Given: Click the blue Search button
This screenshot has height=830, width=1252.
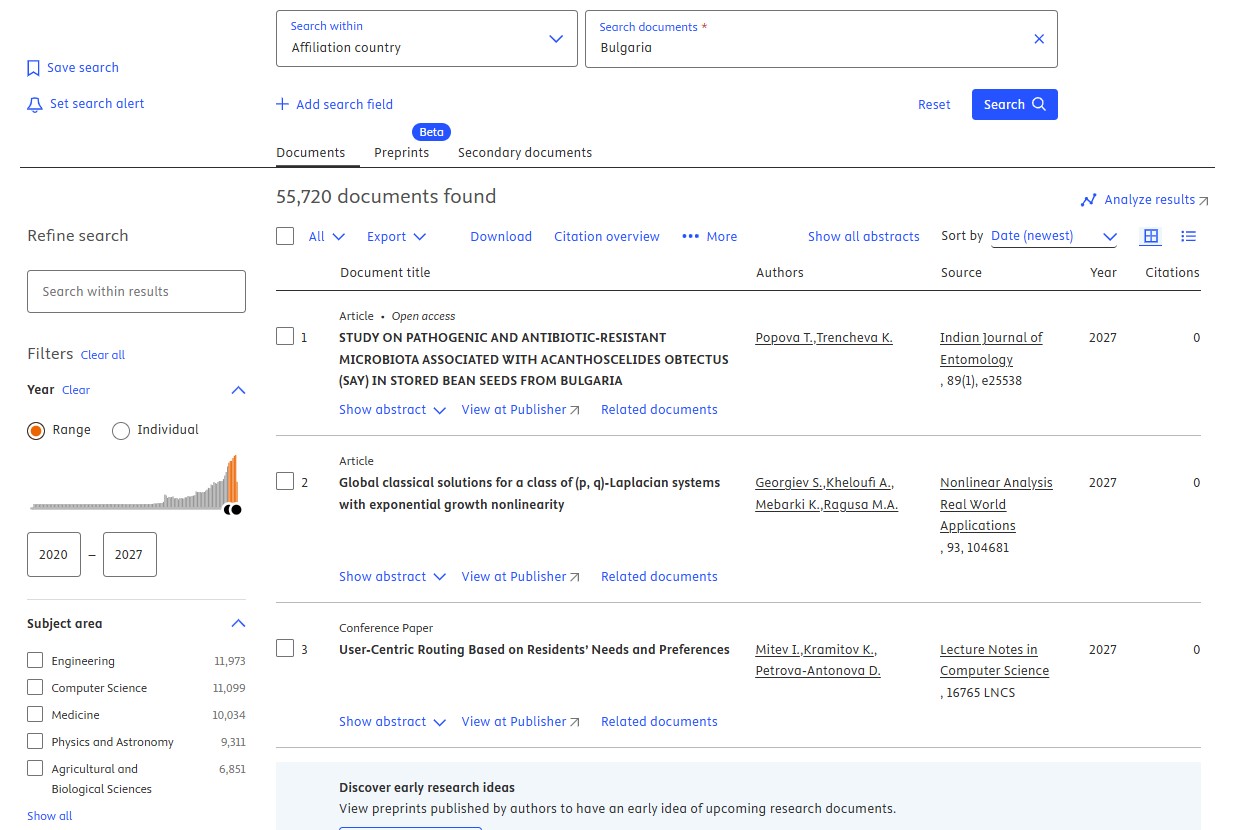Looking at the screenshot, I should [x=1014, y=104].
